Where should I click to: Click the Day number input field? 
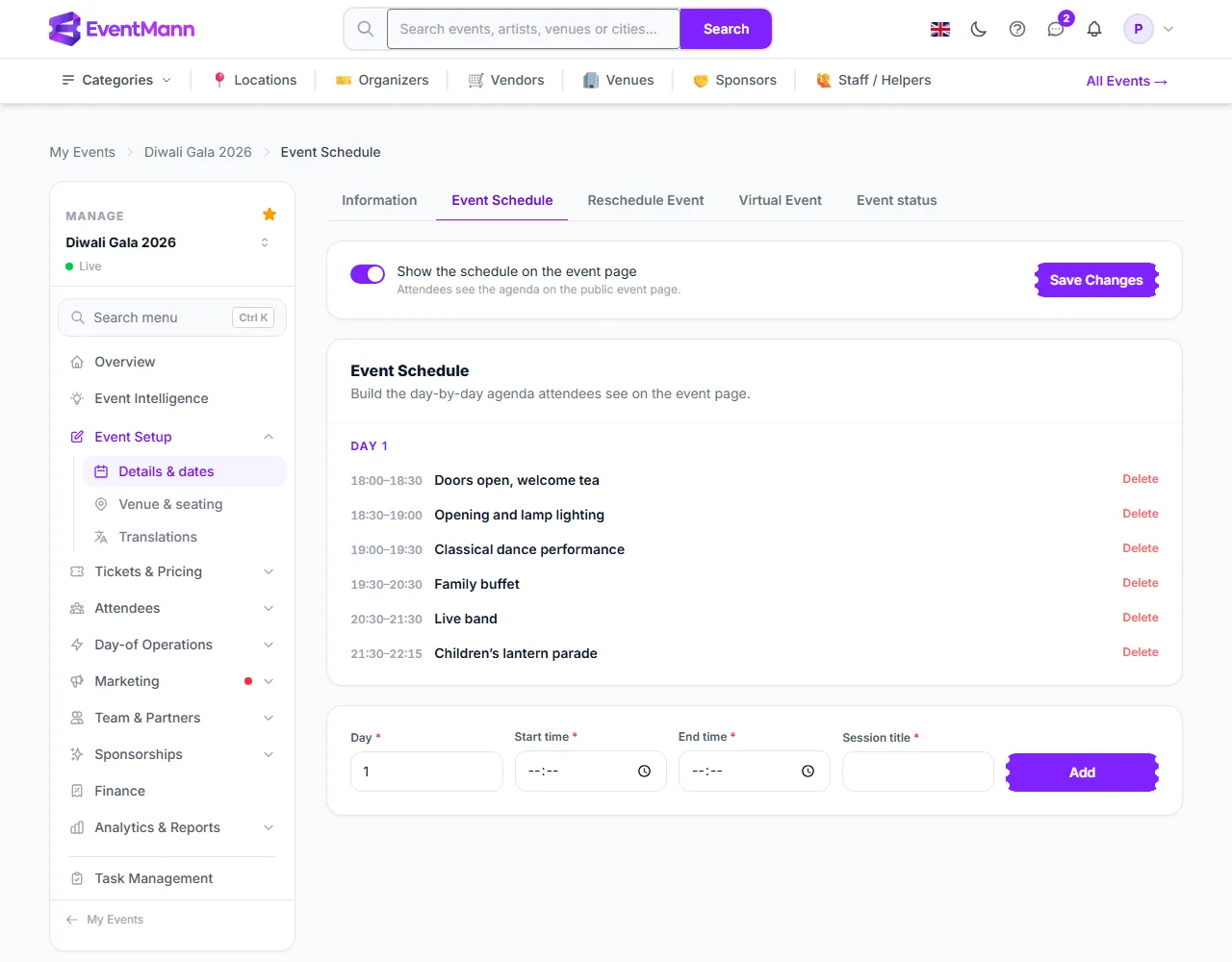tap(426, 772)
